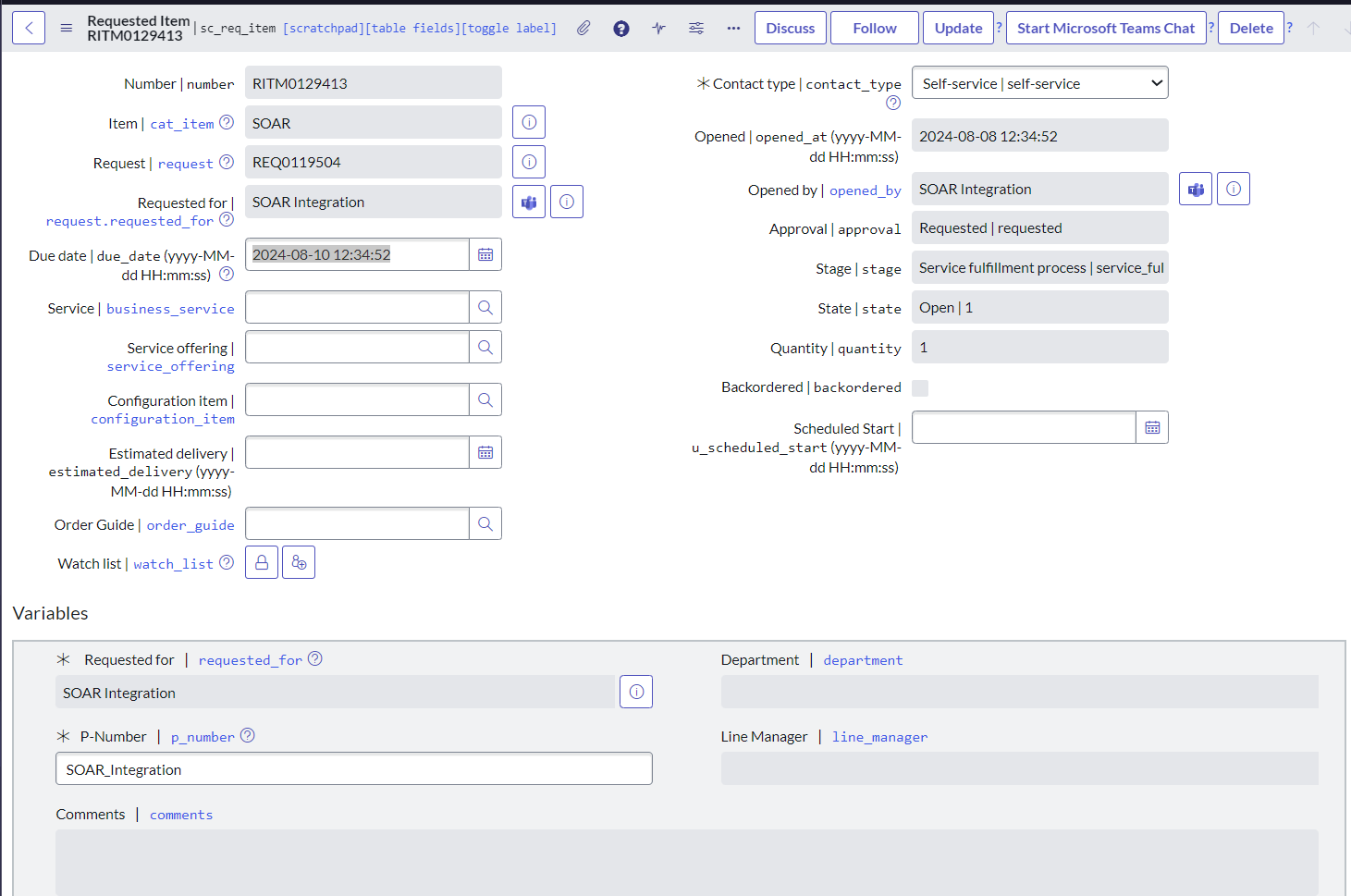This screenshot has height=896, width=1351.
Task: Click the Discuss button
Action: tap(791, 29)
